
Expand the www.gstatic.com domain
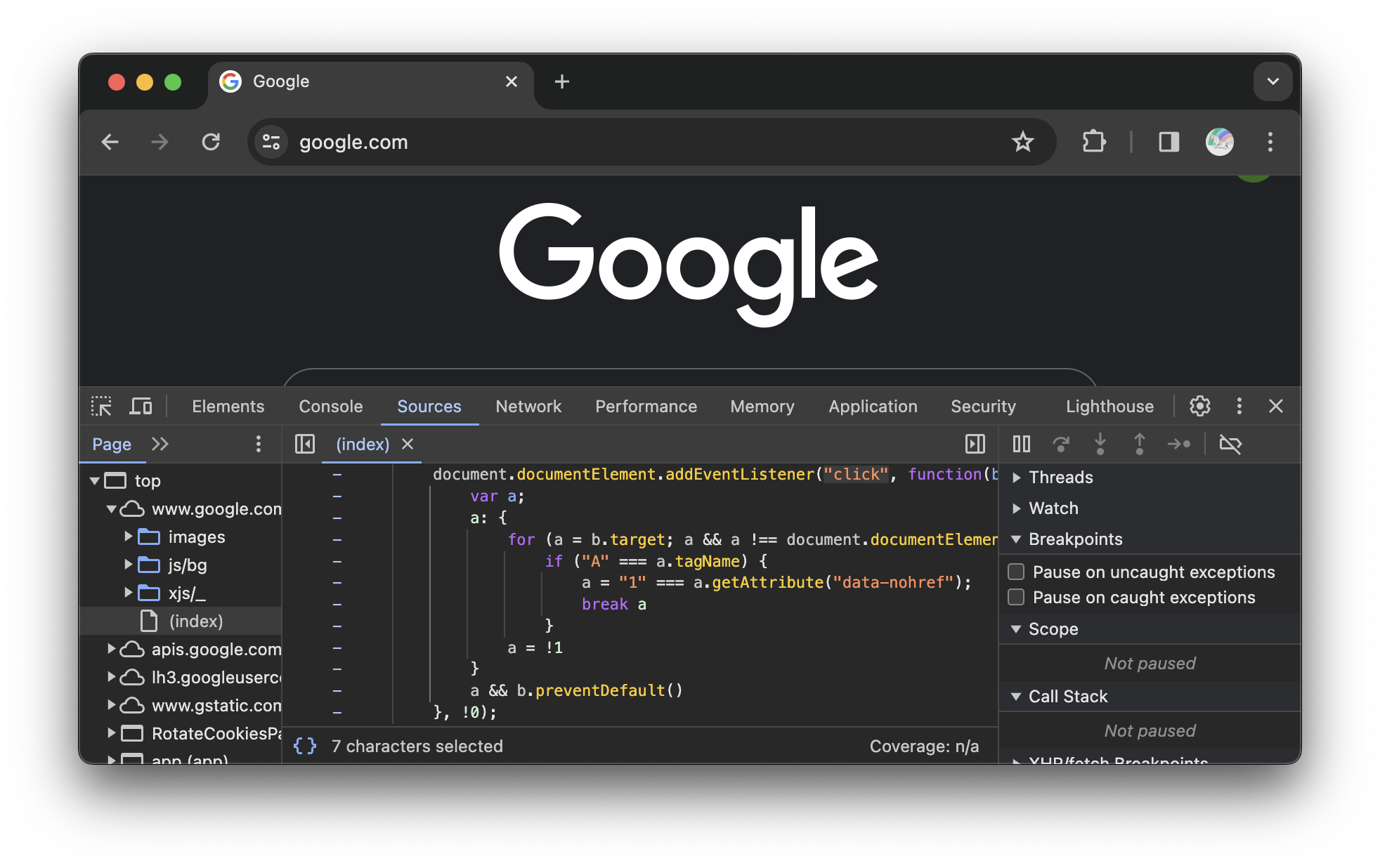tap(111, 705)
